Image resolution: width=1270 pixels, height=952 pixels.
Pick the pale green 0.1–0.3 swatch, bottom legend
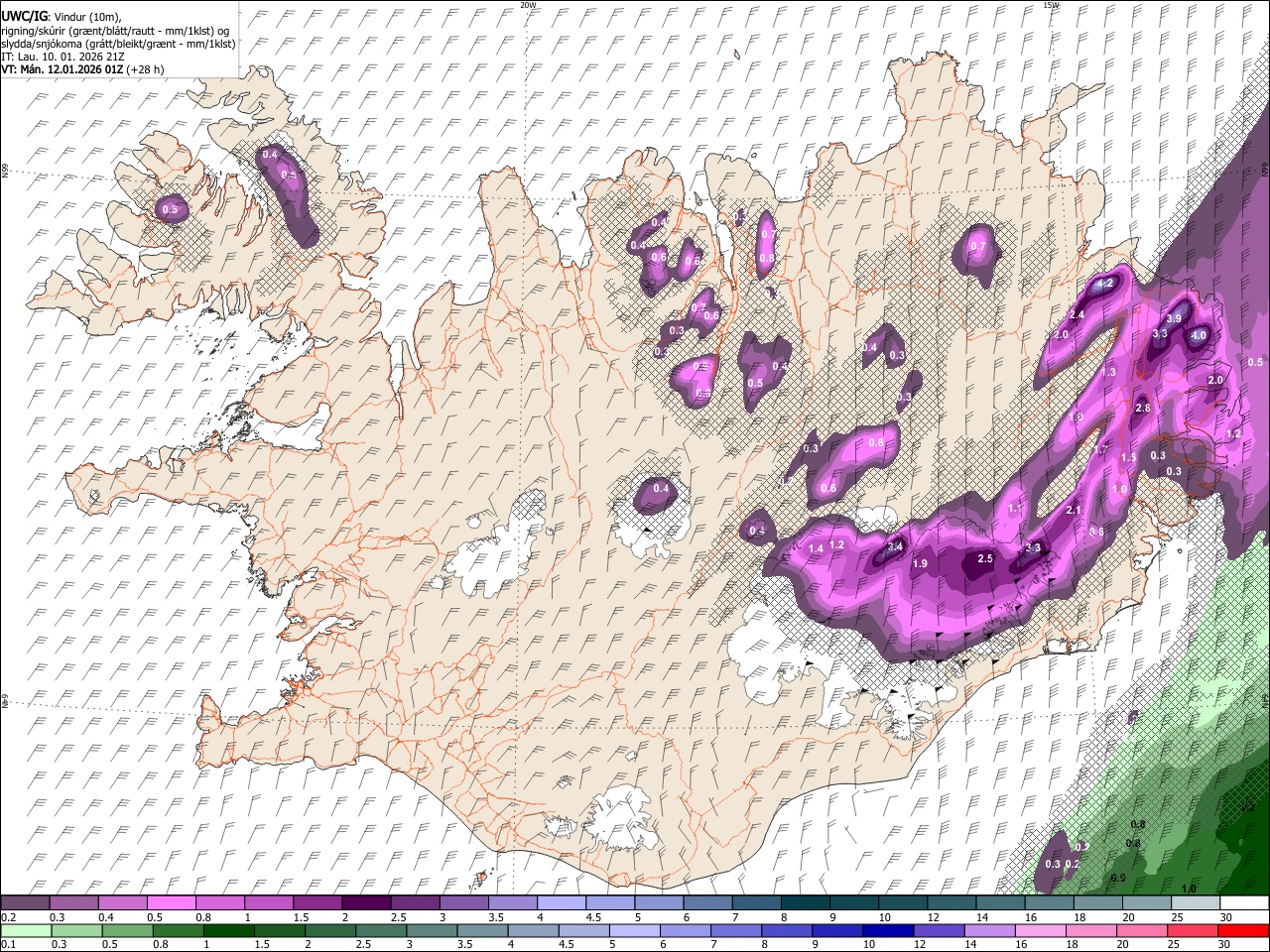(25, 930)
